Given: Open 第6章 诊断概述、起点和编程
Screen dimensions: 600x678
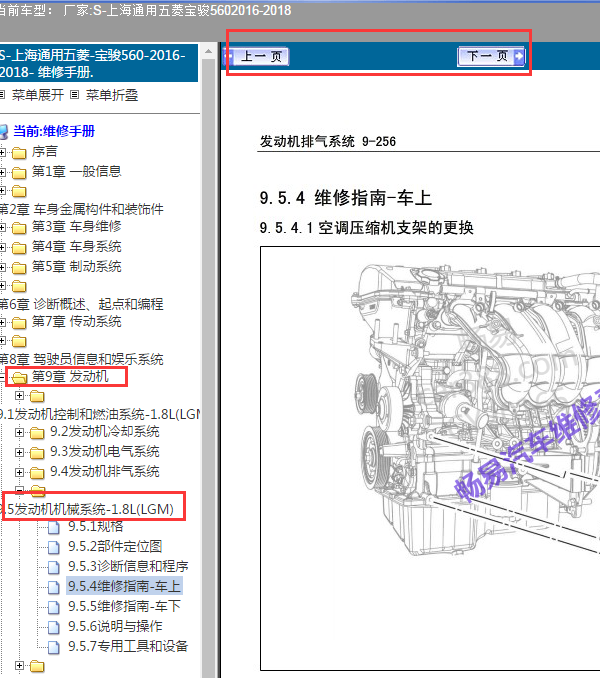Looking at the screenshot, I should 81,304.
